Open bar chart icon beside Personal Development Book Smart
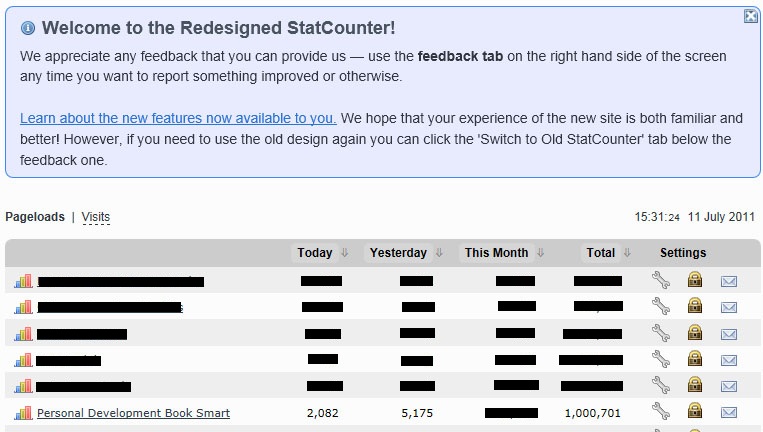The height and width of the screenshot is (432, 763). click(x=23, y=413)
